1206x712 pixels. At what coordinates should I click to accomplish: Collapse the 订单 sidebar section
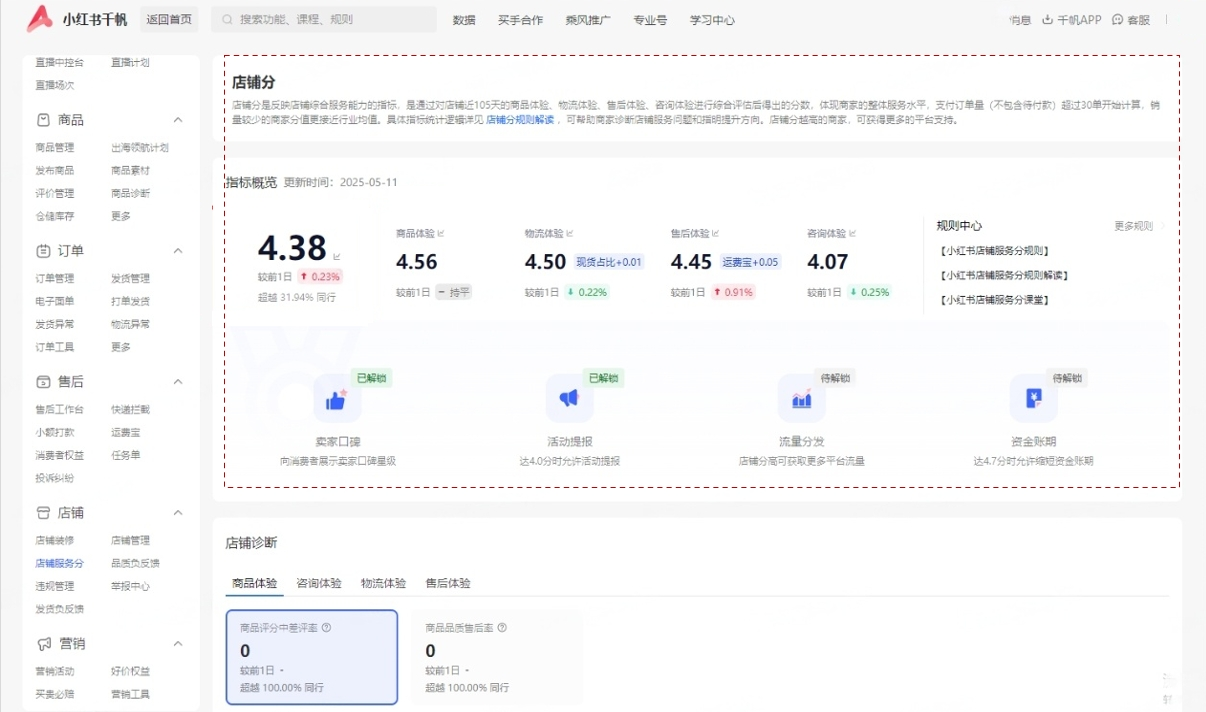(x=178, y=251)
